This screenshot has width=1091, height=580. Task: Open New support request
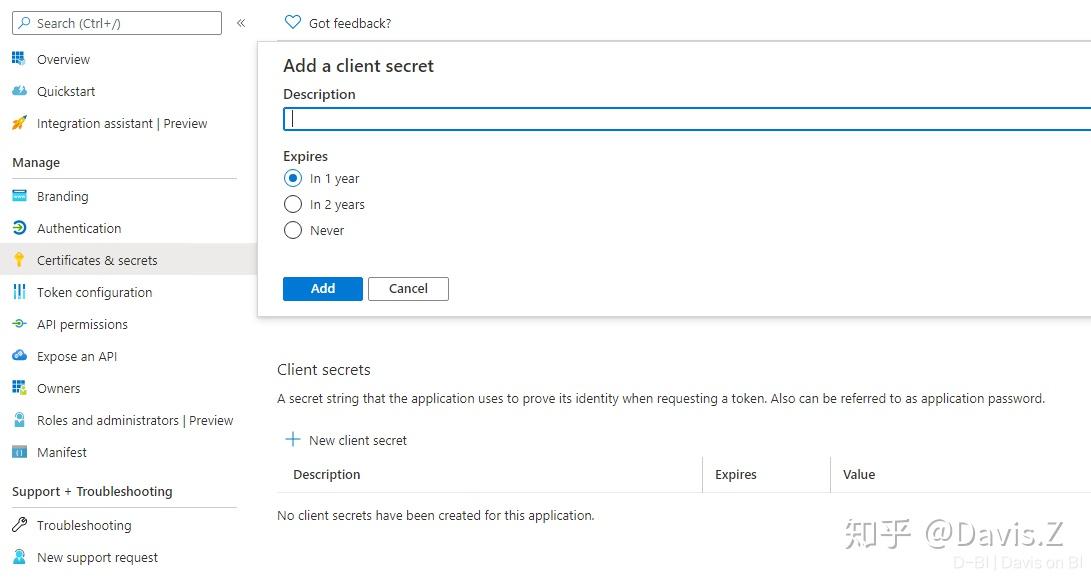point(95,557)
